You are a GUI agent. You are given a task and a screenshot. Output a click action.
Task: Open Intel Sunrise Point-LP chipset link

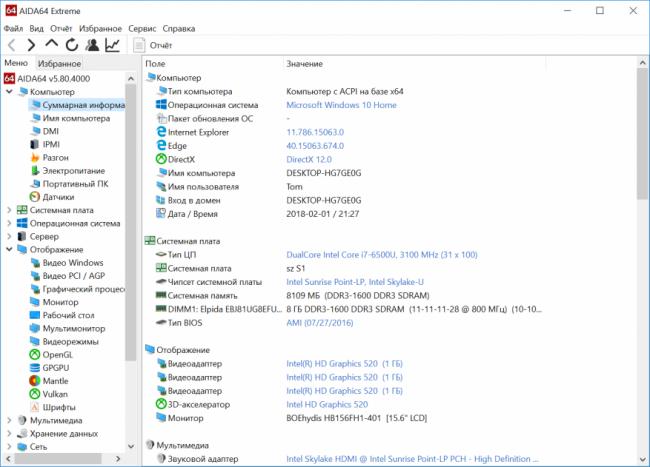coord(355,282)
